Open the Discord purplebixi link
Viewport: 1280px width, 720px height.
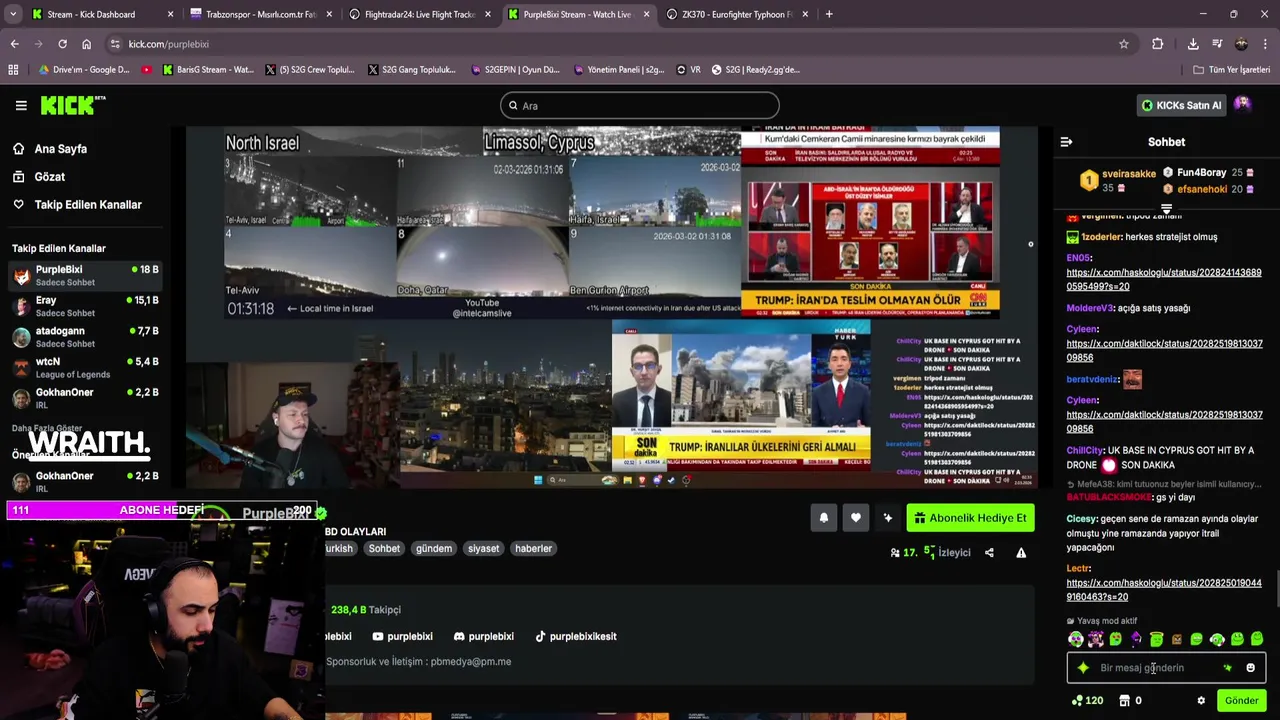tap(483, 636)
